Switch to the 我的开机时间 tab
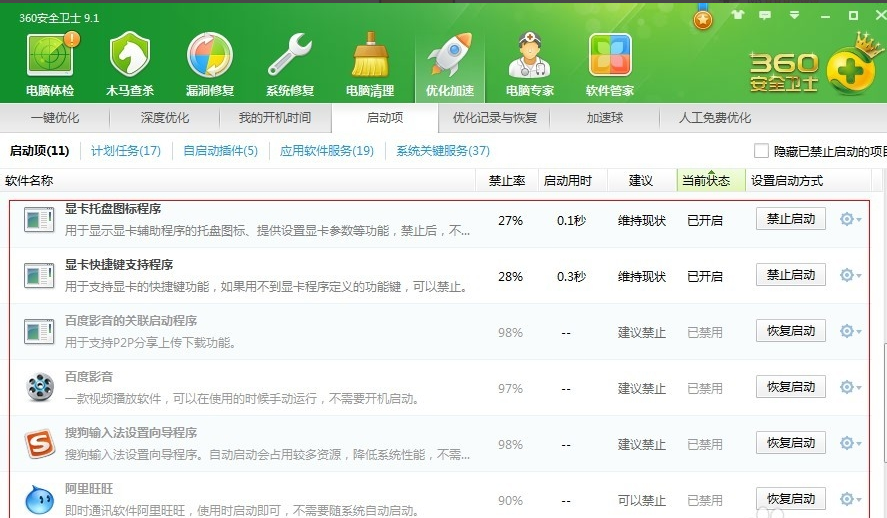887x518 pixels. point(274,118)
